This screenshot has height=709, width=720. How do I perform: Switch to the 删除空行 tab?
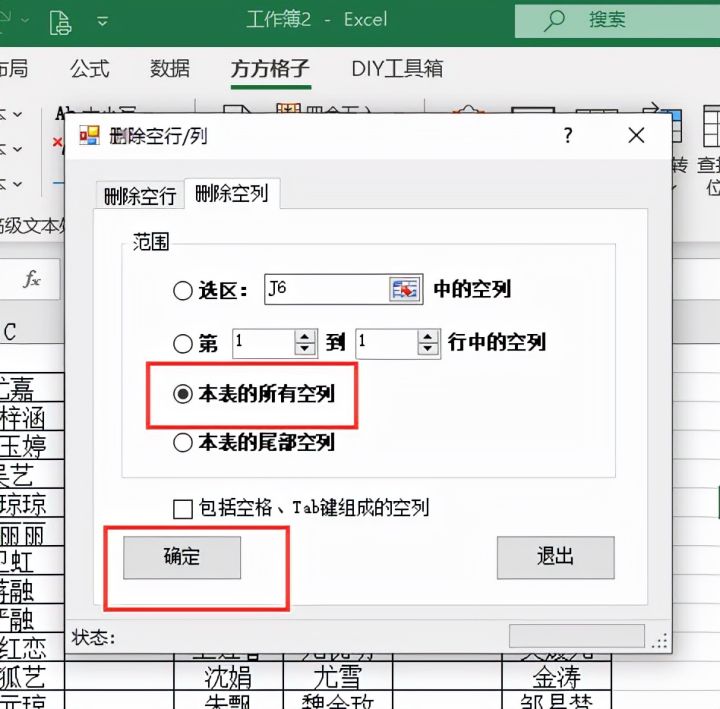(x=140, y=196)
